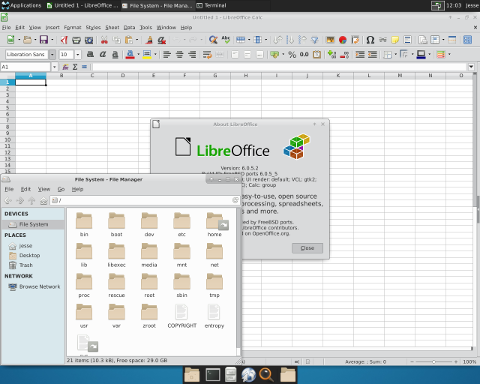Click the Print icon in Calc toolbar

pyautogui.click(x=76, y=40)
